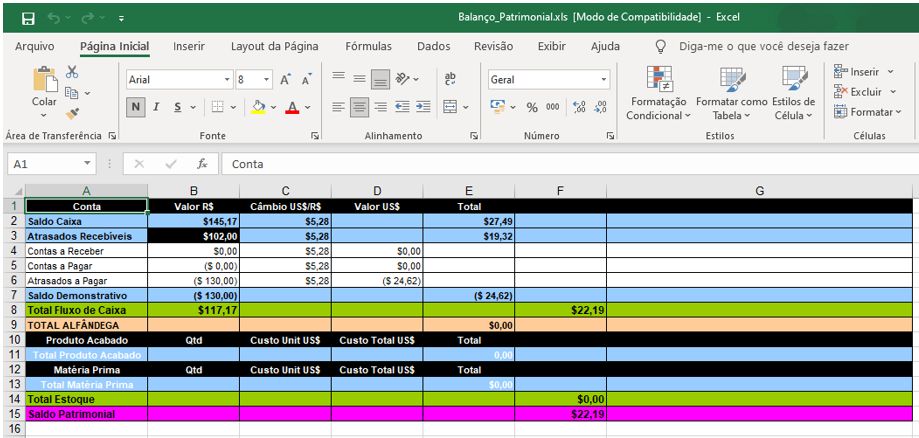This screenshot has height=438, width=919.
Task: Toggle italic I formatting
Action: tap(156, 107)
